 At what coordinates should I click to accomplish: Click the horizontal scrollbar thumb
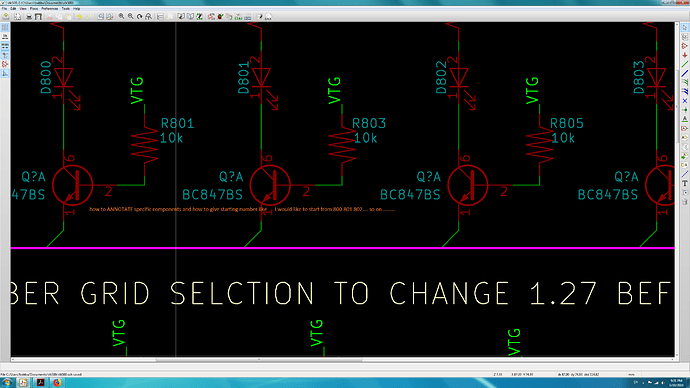tap(259, 359)
